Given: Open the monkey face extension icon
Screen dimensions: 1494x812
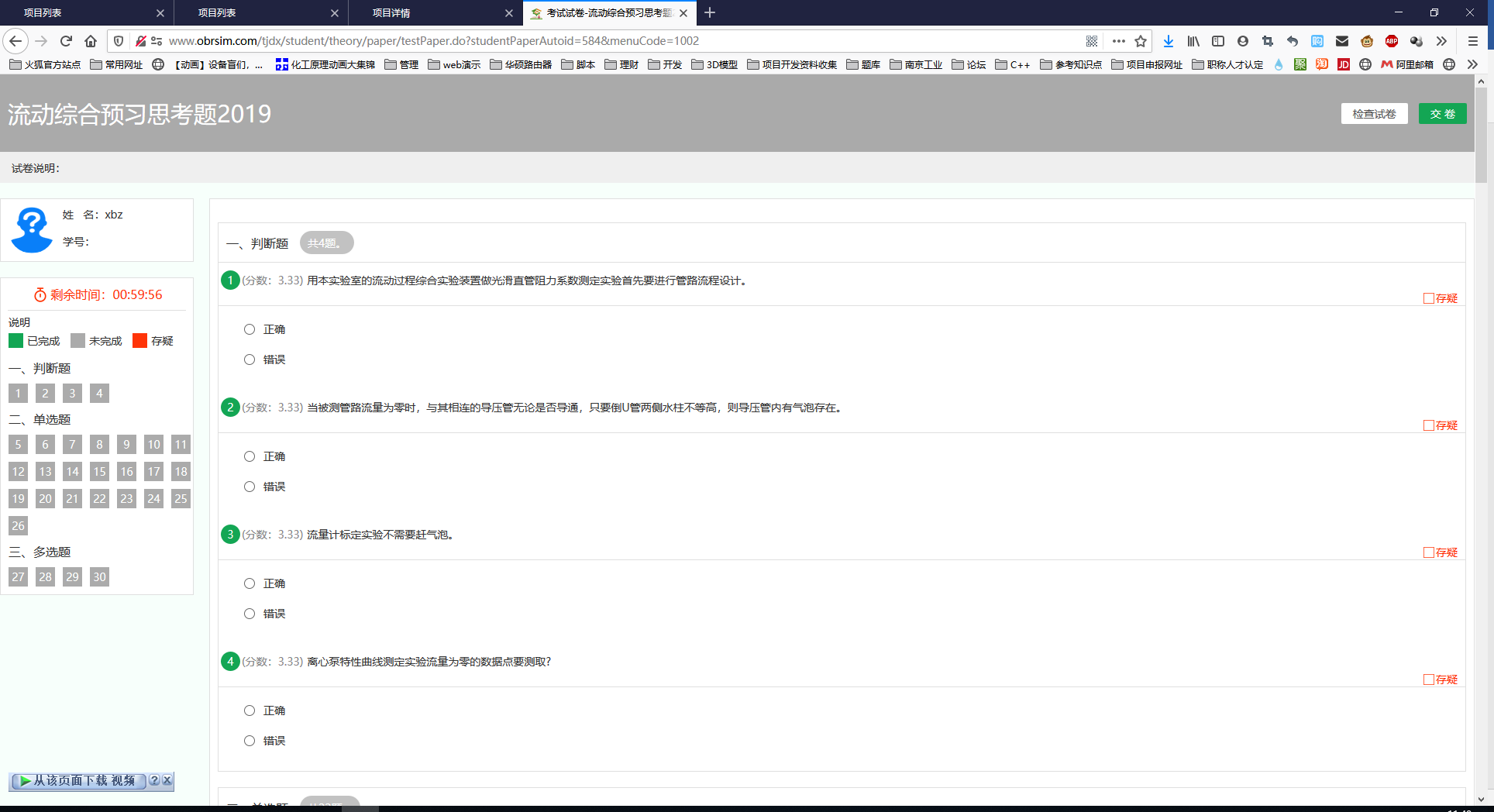Looking at the screenshot, I should pyautogui.click(x=1367, y=41).
